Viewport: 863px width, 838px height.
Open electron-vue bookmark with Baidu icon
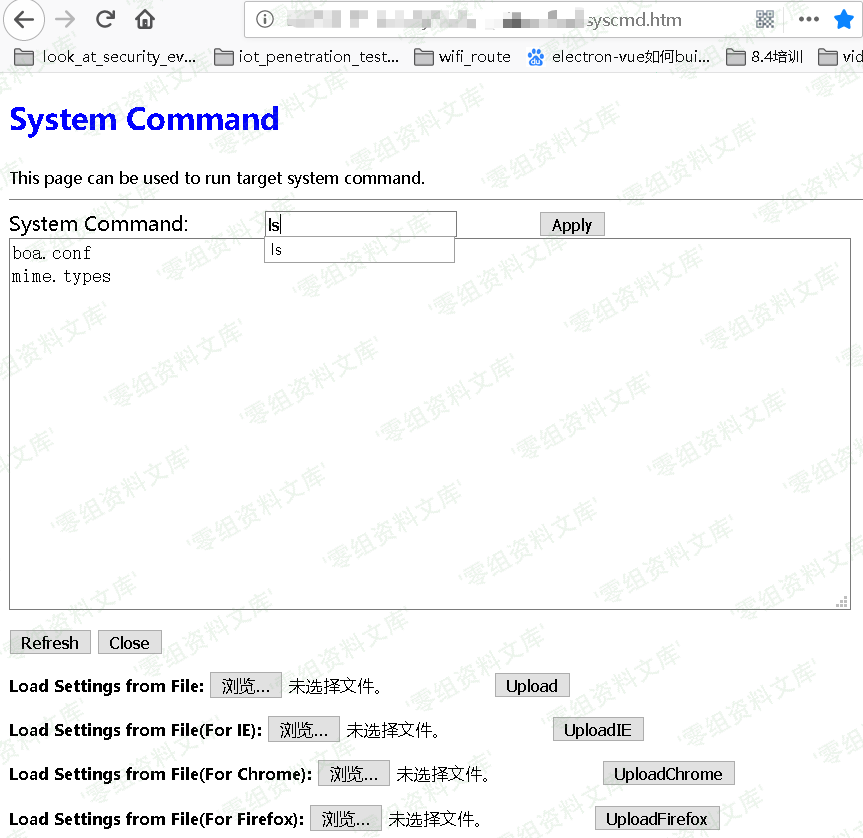tap(619, 57)
